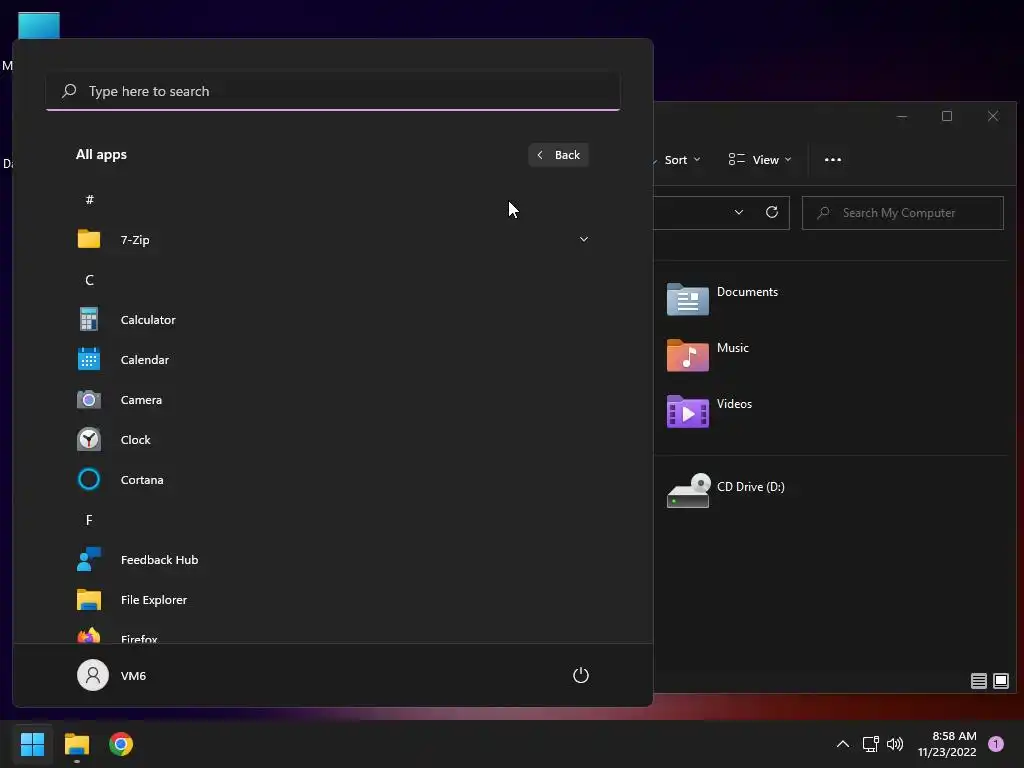1024x768 pixels.
Task: Refresh the File Explorer location
Action: [x=772, y=212]
